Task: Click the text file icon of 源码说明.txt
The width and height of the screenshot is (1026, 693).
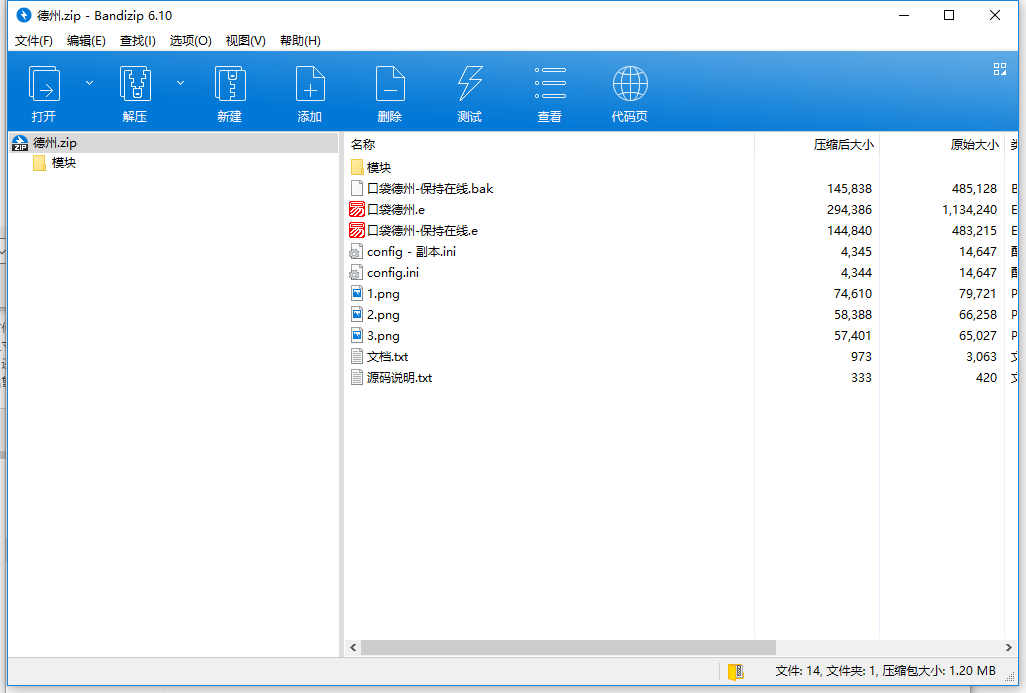Action: coord(357,378)
